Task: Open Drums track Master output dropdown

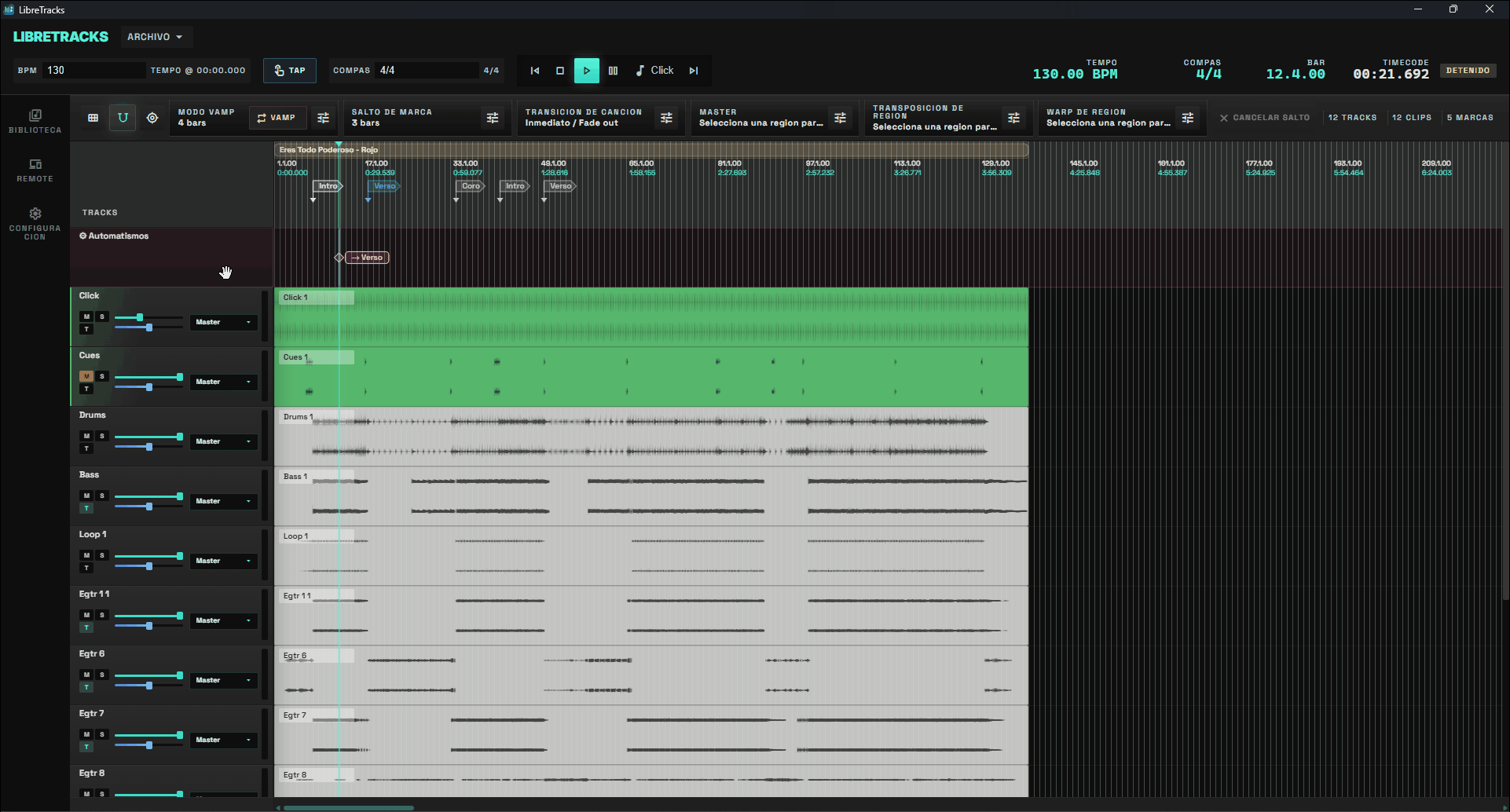Action: (223, 441)
